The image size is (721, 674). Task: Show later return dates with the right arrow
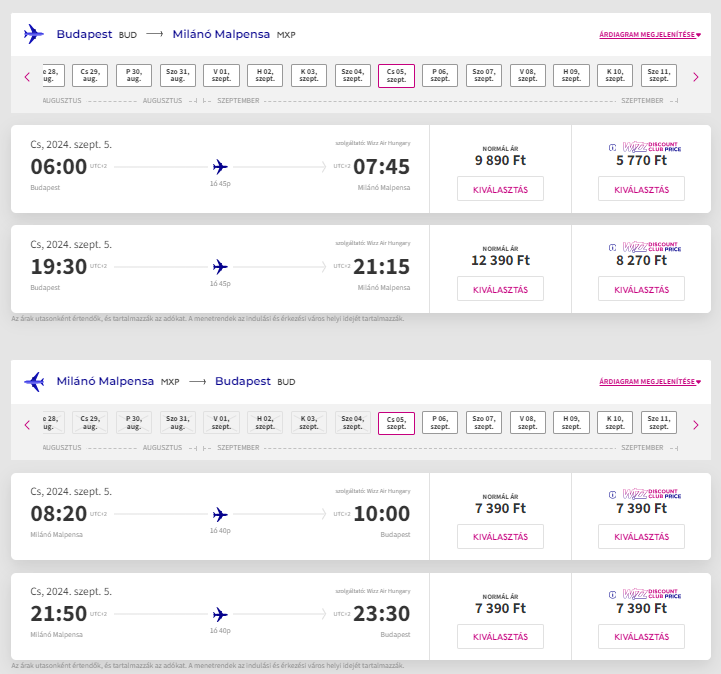pos(695,424)
